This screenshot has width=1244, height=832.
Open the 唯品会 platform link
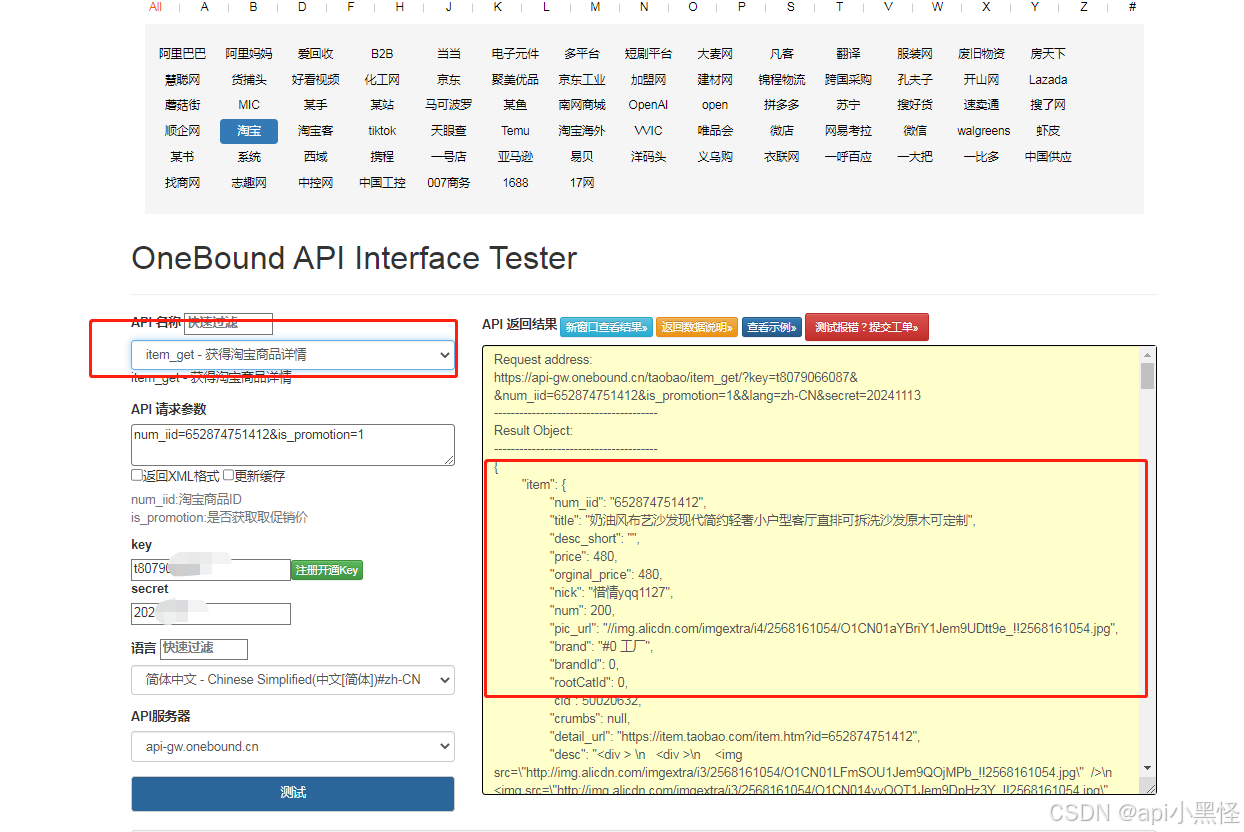[715, 131]
